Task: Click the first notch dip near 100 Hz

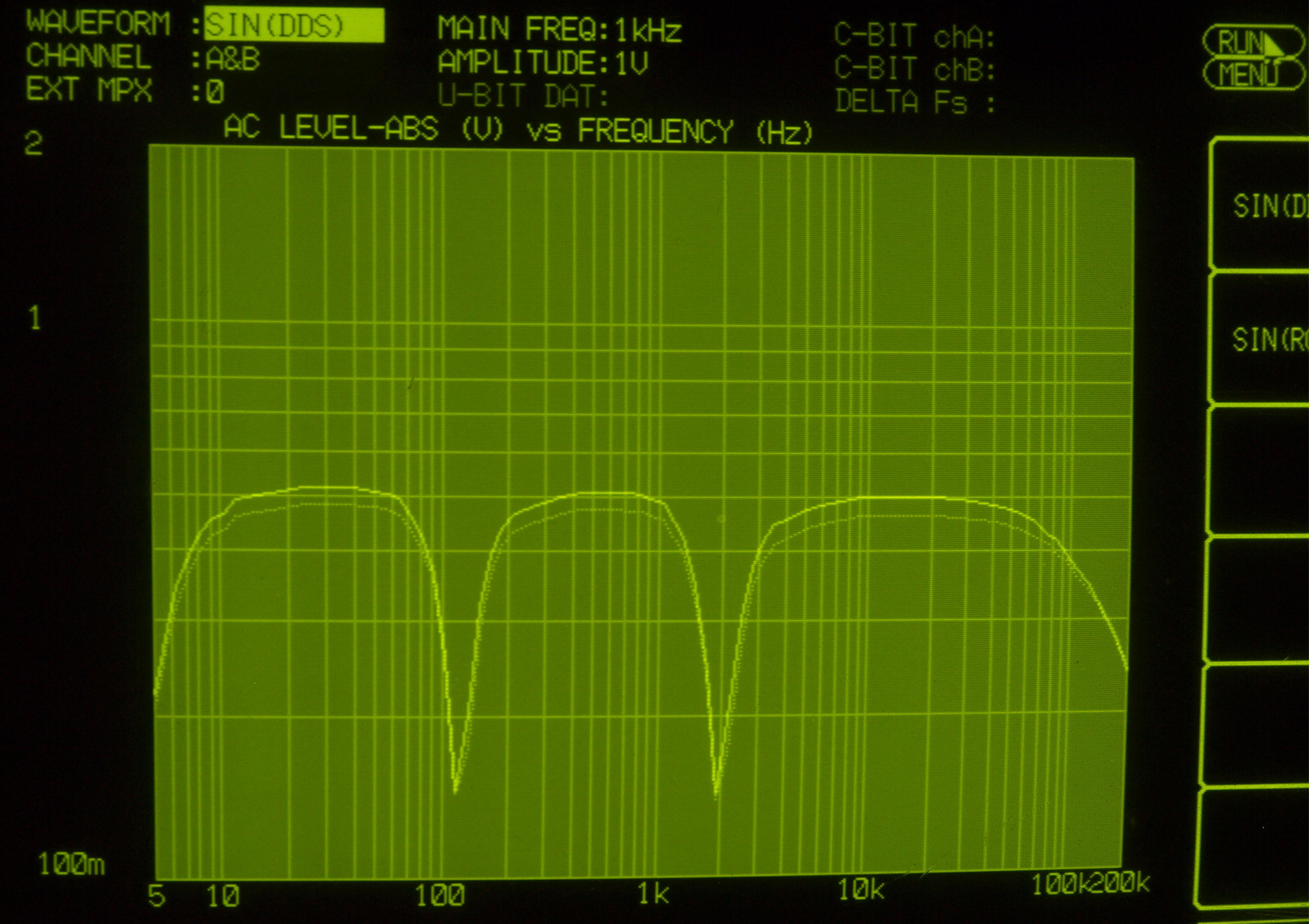Action: pyautogui.click(x=455, y=789)
